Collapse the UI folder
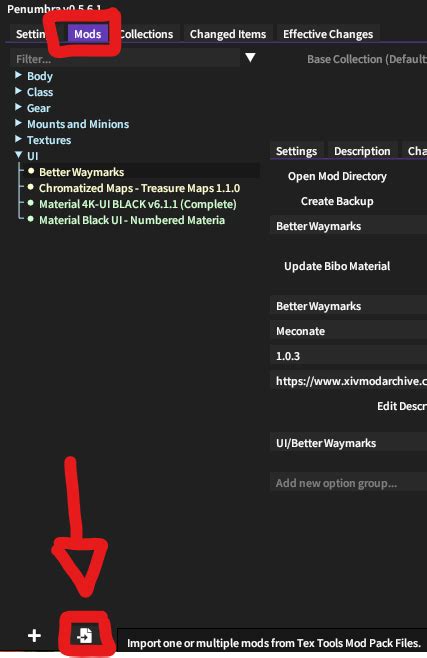Screen dimensions: 427x658 (x=18, y=155)
